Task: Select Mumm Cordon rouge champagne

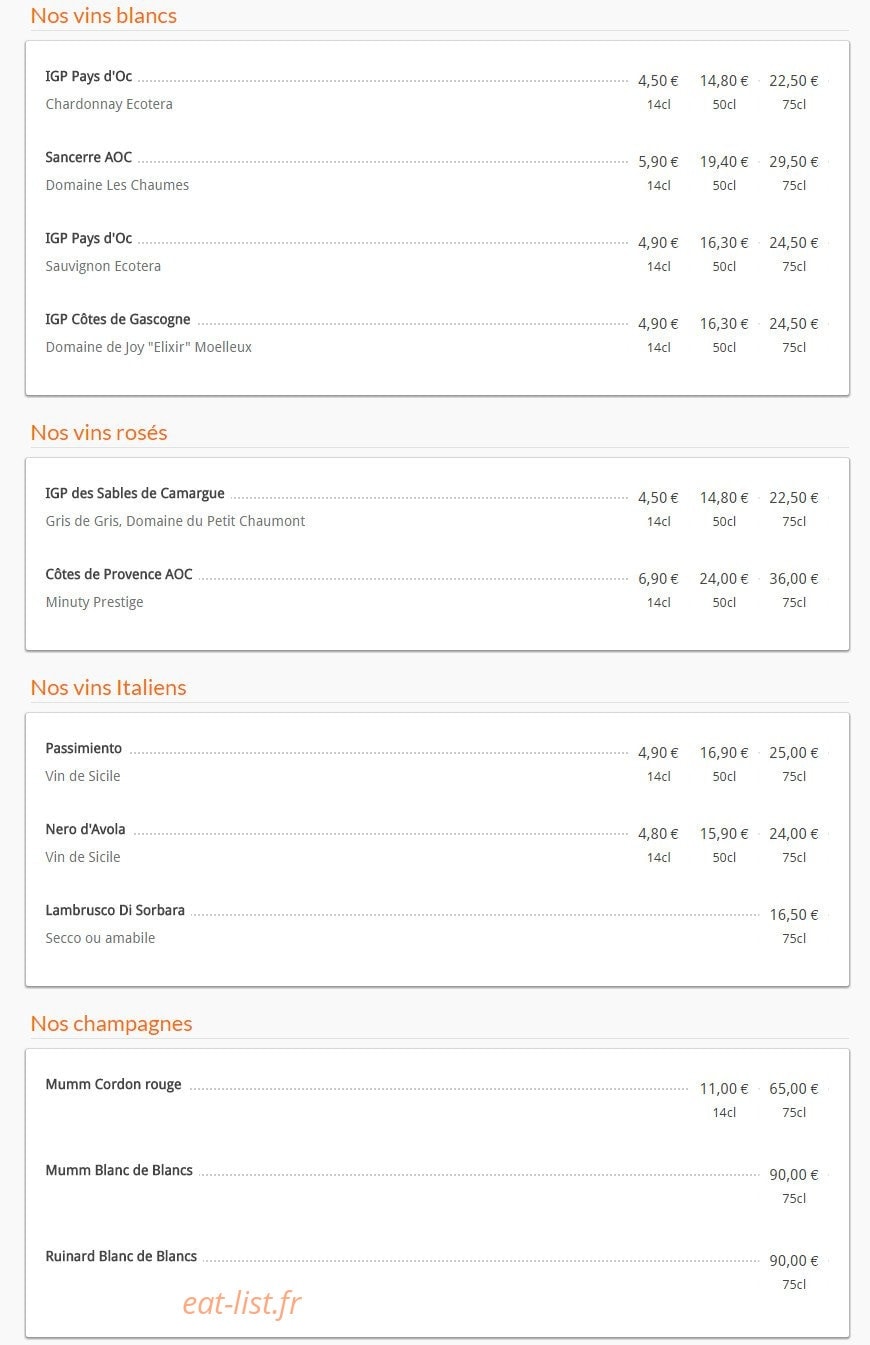Action: (114, 1085)
